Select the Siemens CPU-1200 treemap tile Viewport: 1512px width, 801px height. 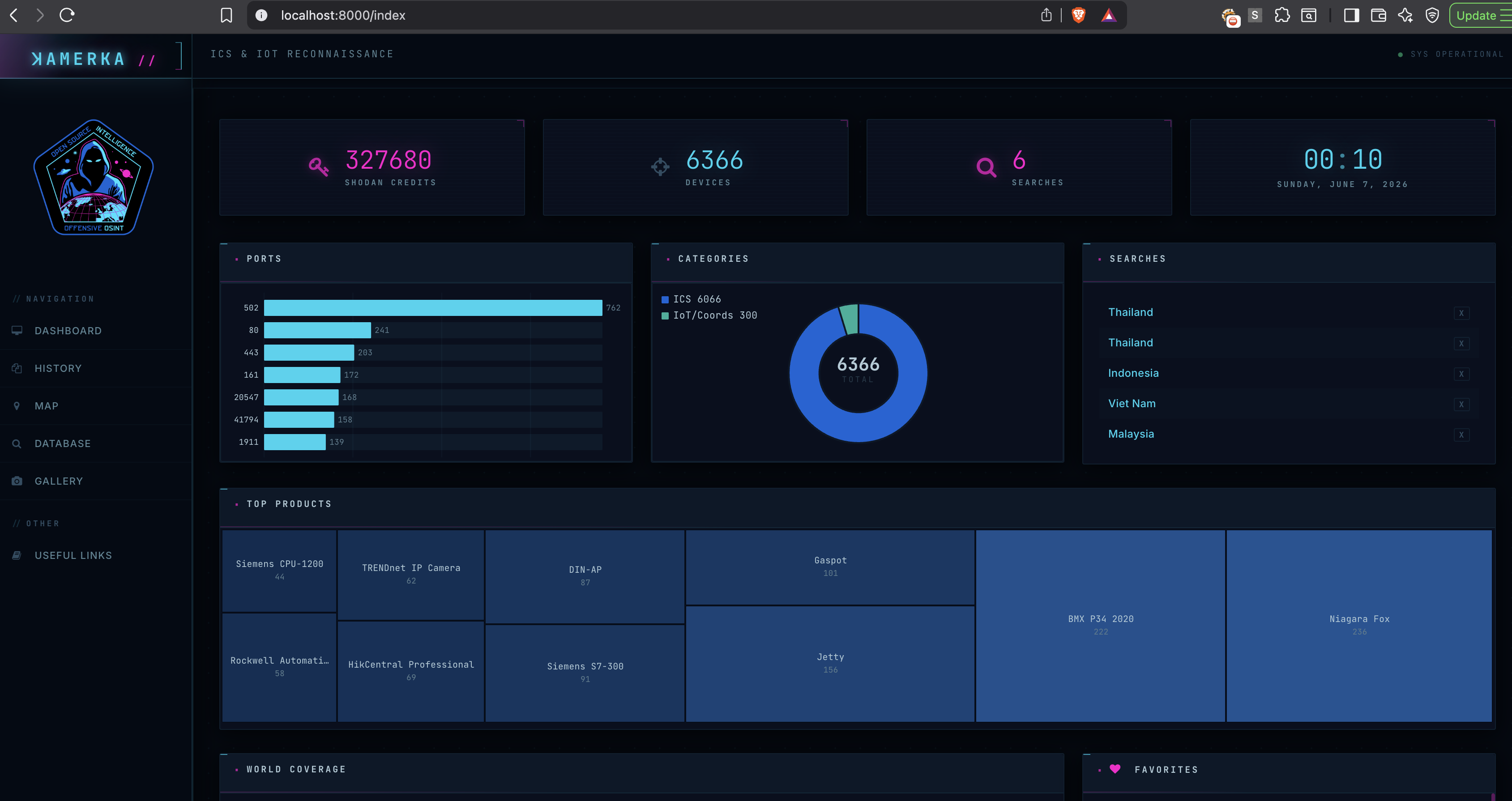279,571
